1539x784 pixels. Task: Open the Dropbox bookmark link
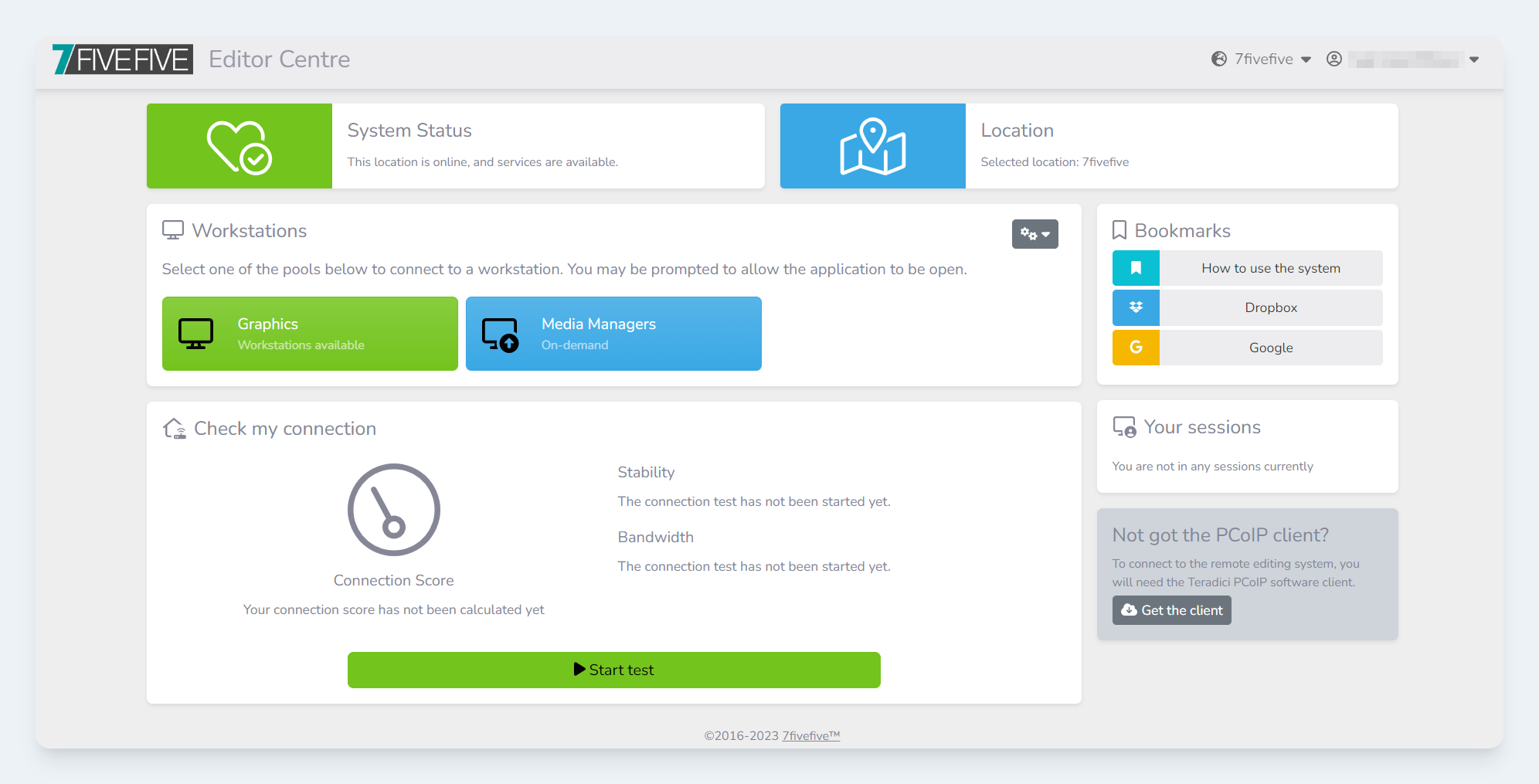(1270, 307)
